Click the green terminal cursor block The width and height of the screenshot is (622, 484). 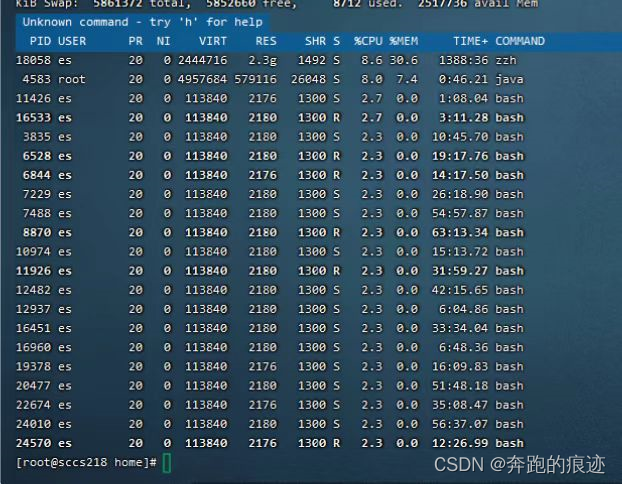click(167, 463)
